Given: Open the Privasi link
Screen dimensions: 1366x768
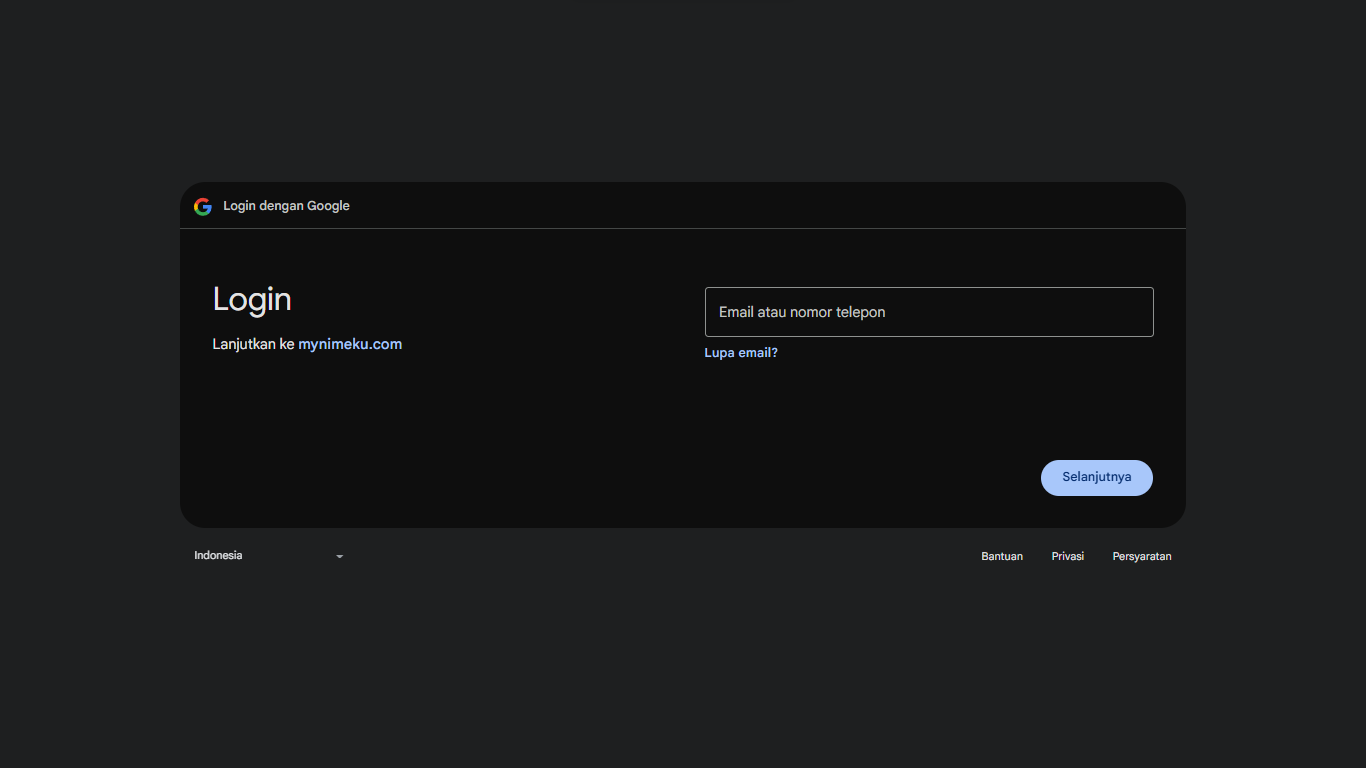Looking at the screenshot, I should point(1068,556).
